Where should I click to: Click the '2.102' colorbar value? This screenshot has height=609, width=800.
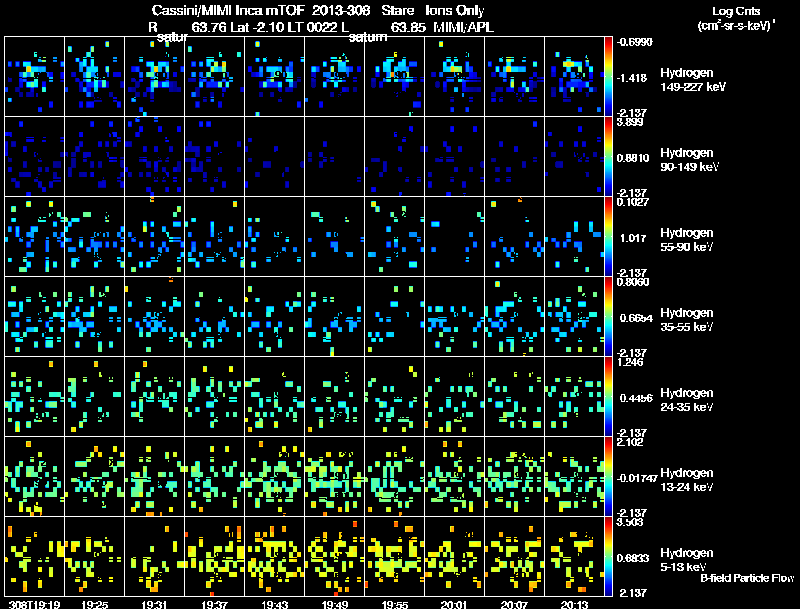(x=630, y=442)
